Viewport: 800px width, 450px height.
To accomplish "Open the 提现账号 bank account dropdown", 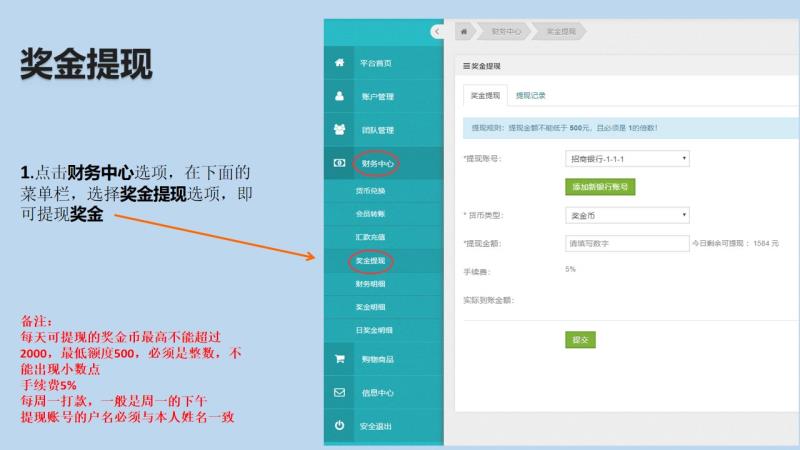I will 627,159.
